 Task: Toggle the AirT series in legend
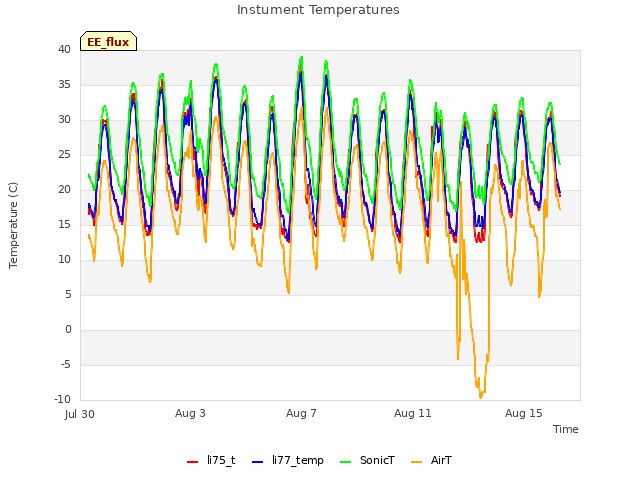[431, 460]
